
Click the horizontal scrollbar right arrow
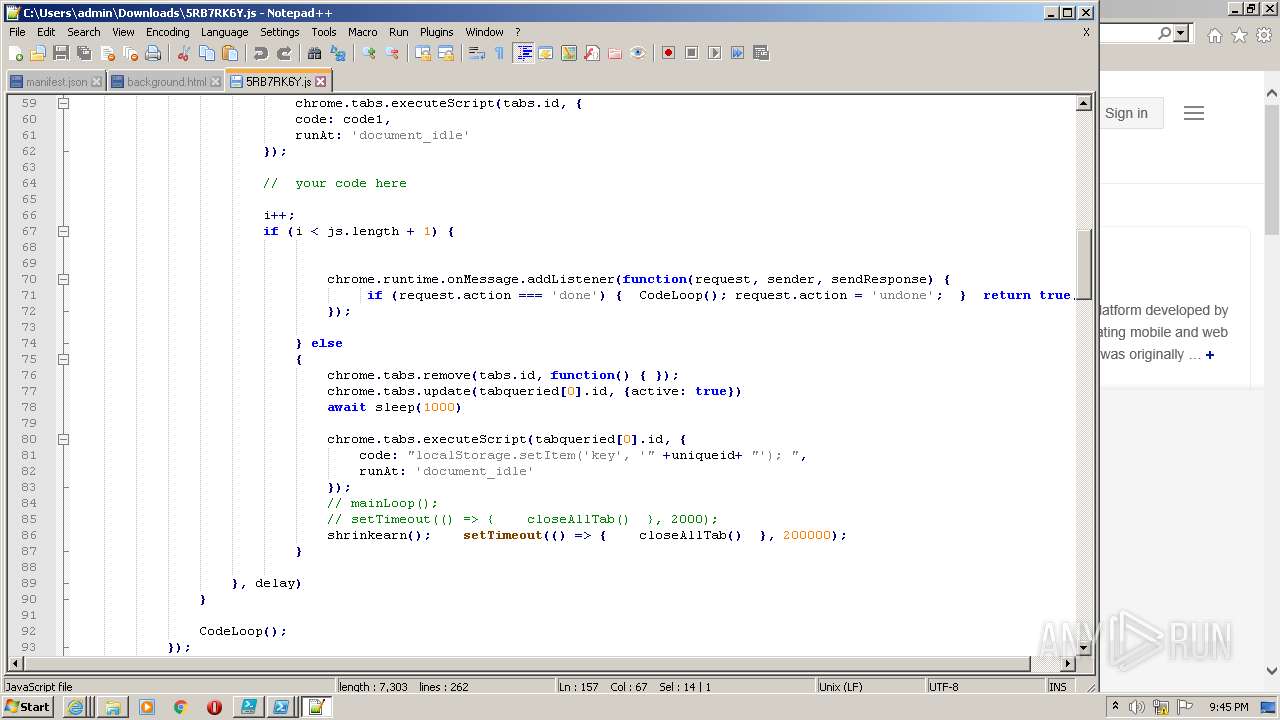(1068, 663)
